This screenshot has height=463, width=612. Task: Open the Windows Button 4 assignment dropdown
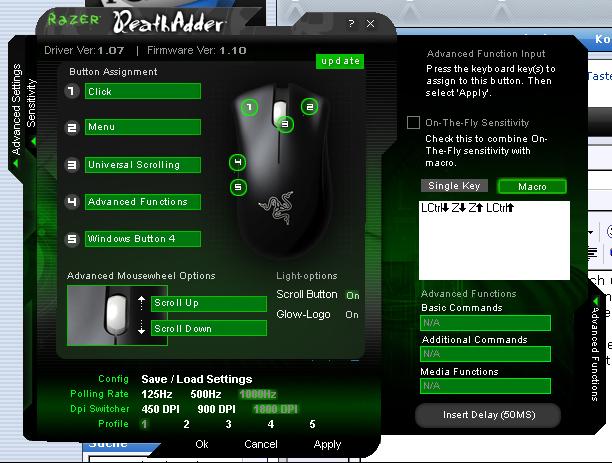[x=143, y=239]
